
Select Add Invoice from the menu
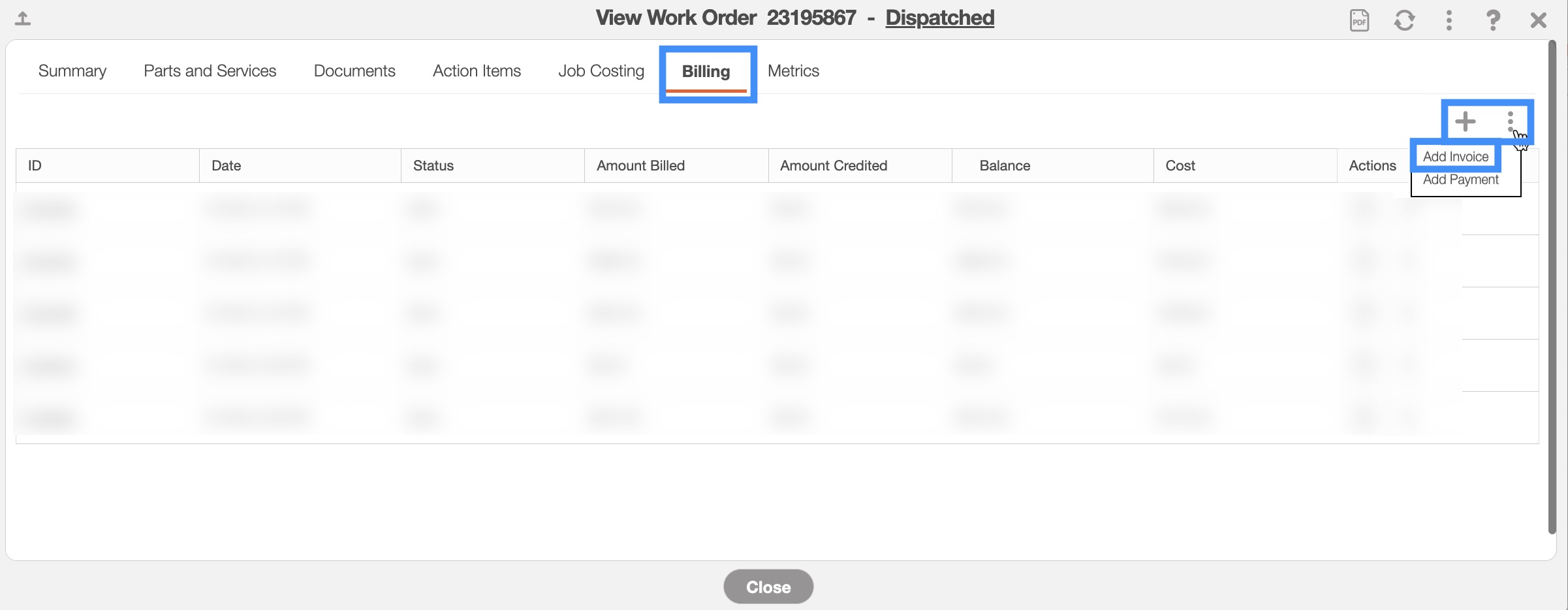point(1455,157)
